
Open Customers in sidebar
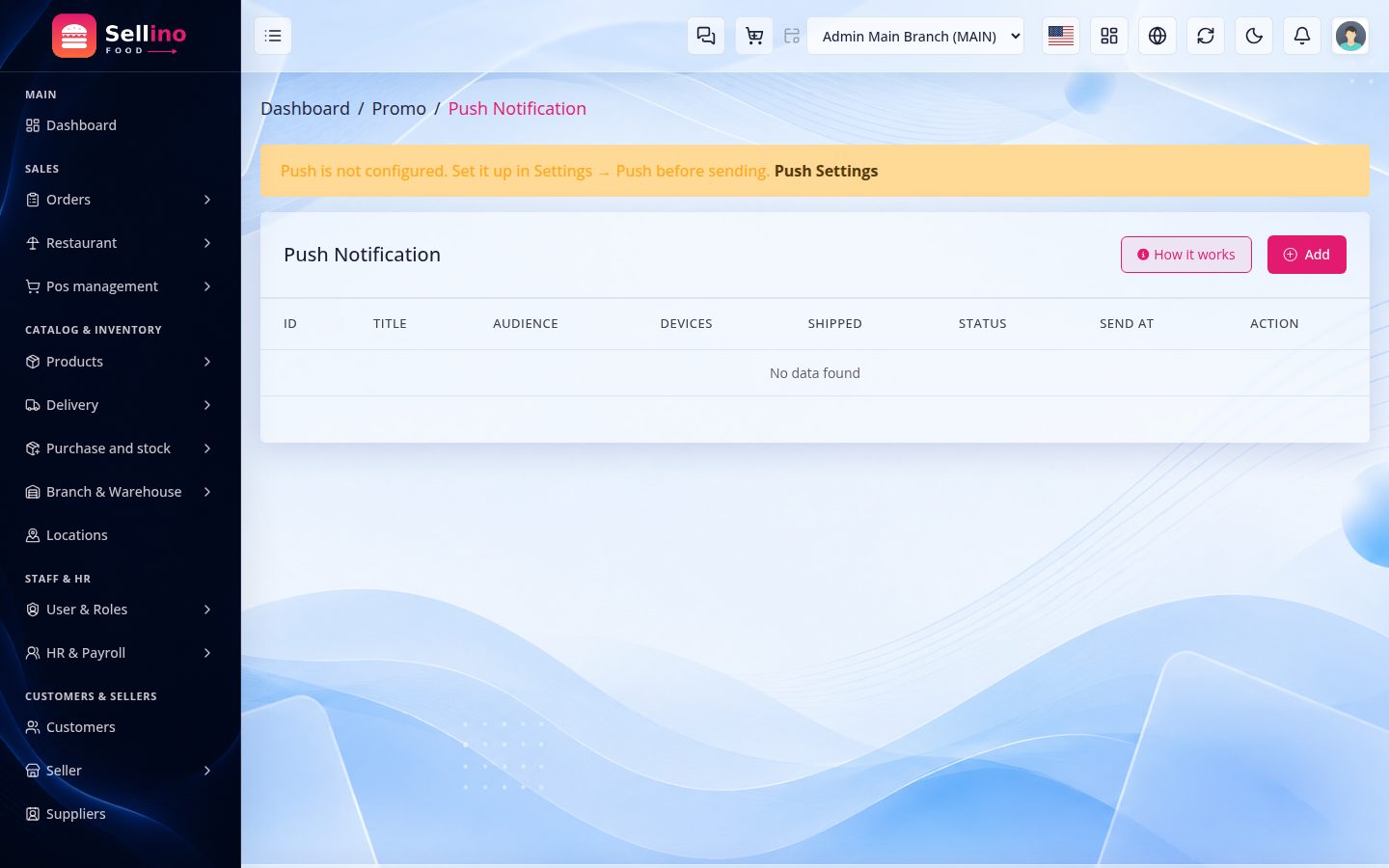pyautogui.click(x=120, y=727)
